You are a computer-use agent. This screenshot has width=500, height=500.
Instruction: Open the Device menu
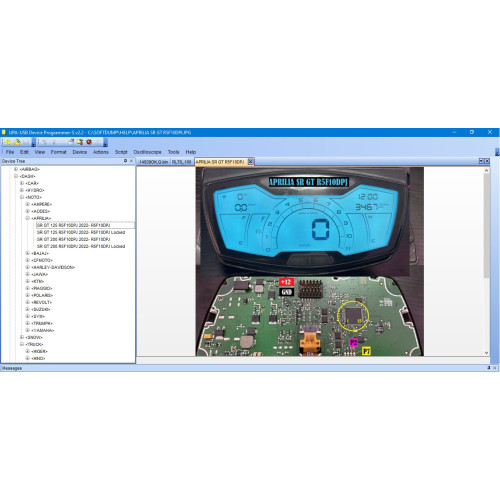[x=80, y=152]
